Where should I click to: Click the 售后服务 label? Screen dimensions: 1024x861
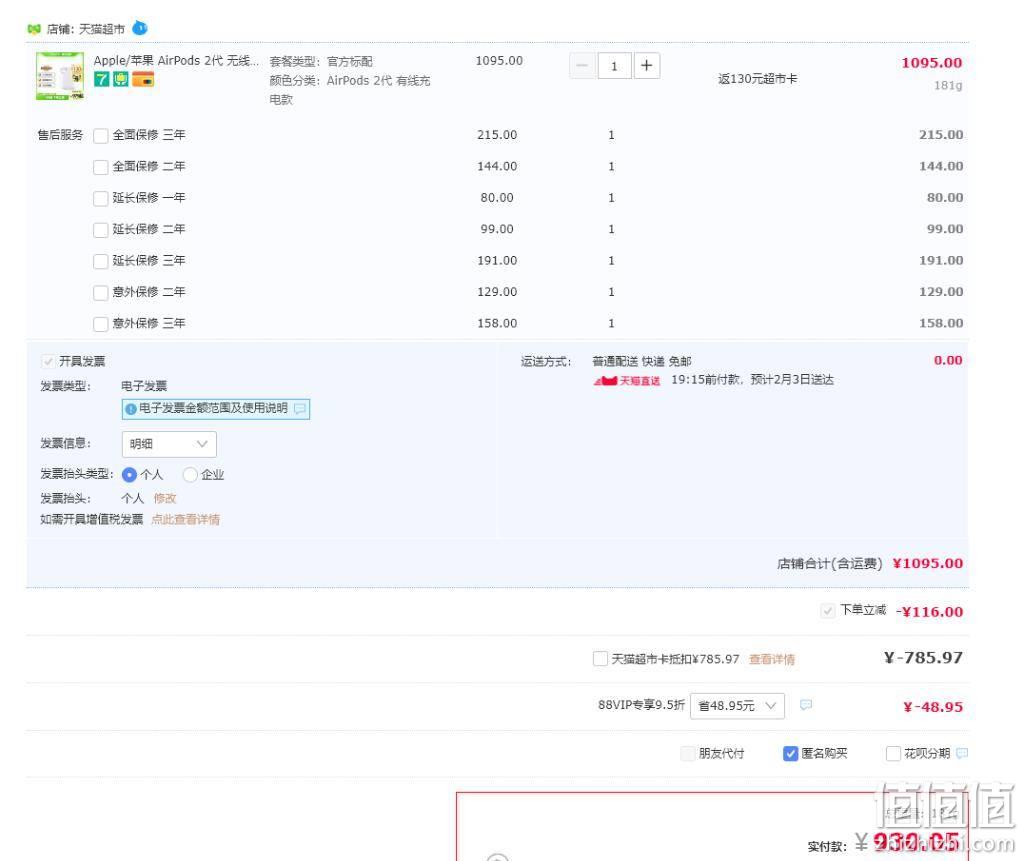pos(60,135)
